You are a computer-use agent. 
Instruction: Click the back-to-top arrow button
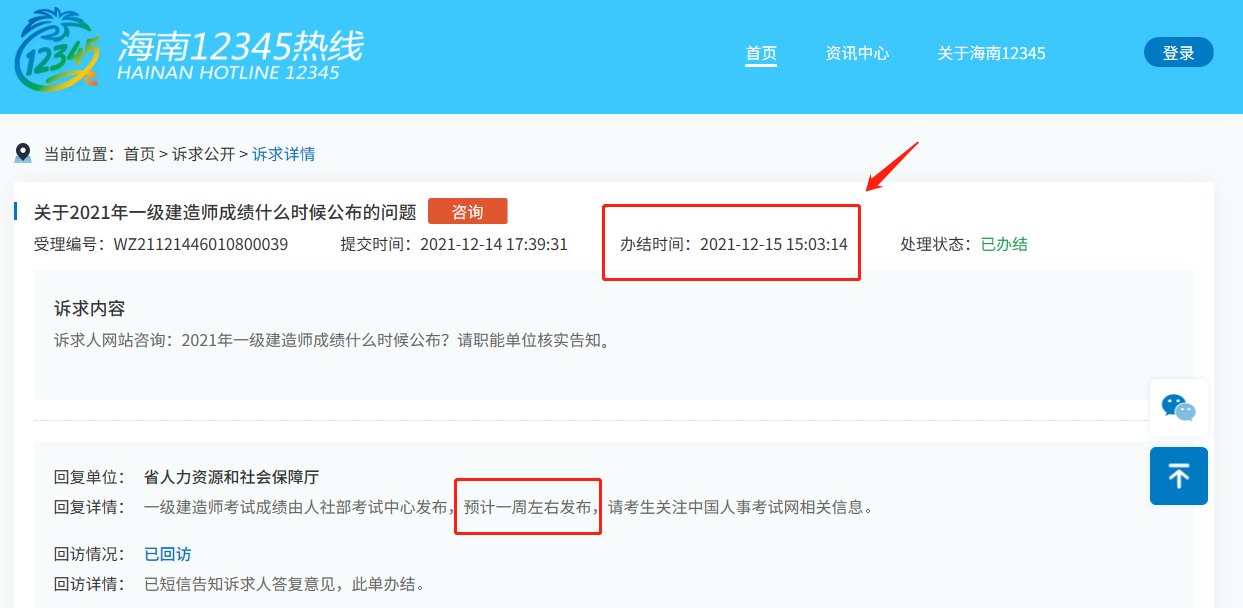[1178, 476]
